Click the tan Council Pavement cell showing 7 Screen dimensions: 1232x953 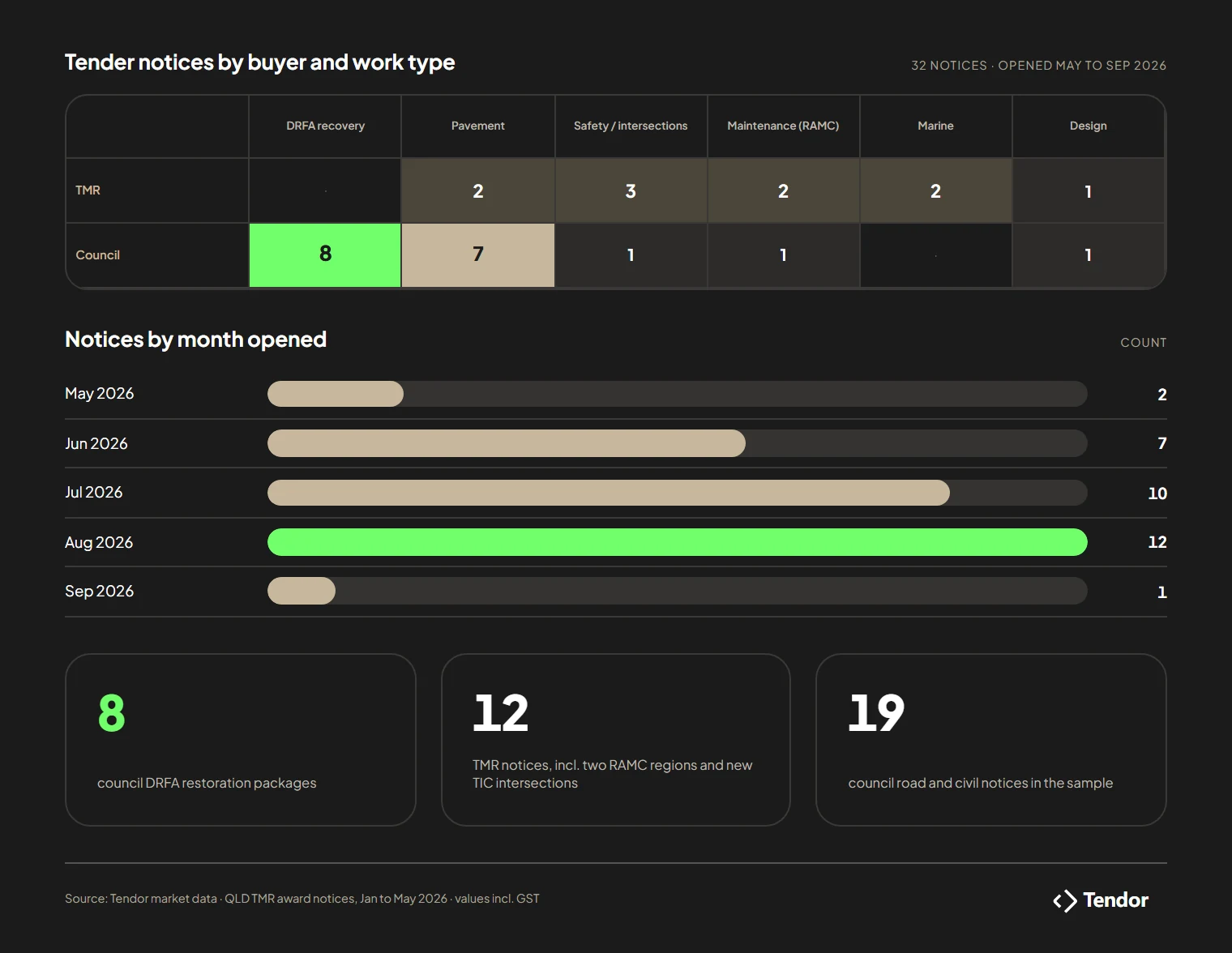(478, 255)
